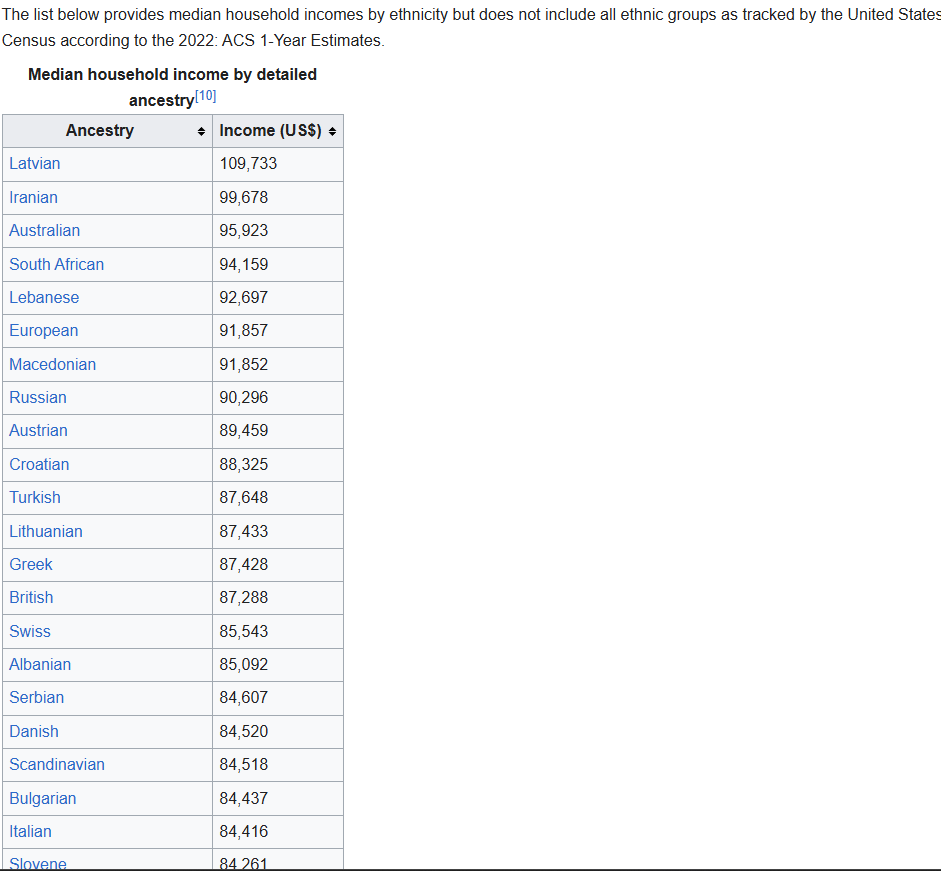Select income value 94,159
Image resolution: width=941 pixels, height=871 pixels.
pos(244,264)
